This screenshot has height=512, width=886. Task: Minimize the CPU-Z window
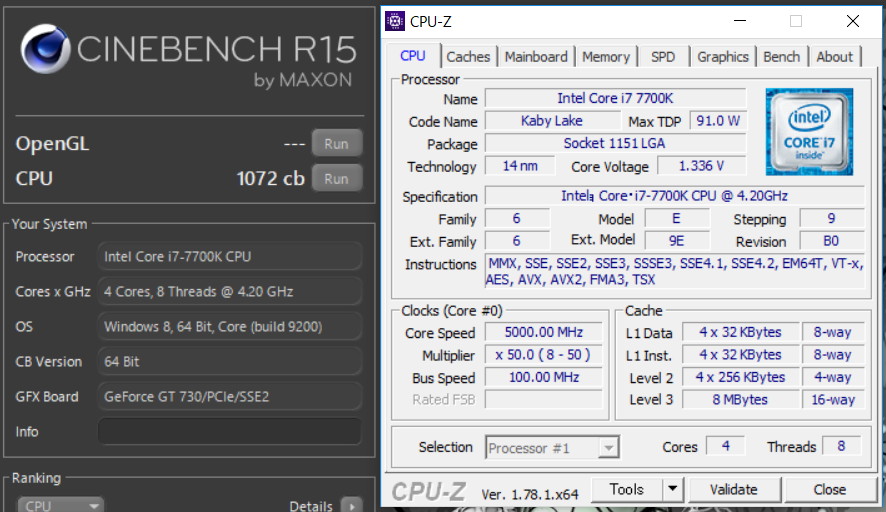(x=740, y=21)
